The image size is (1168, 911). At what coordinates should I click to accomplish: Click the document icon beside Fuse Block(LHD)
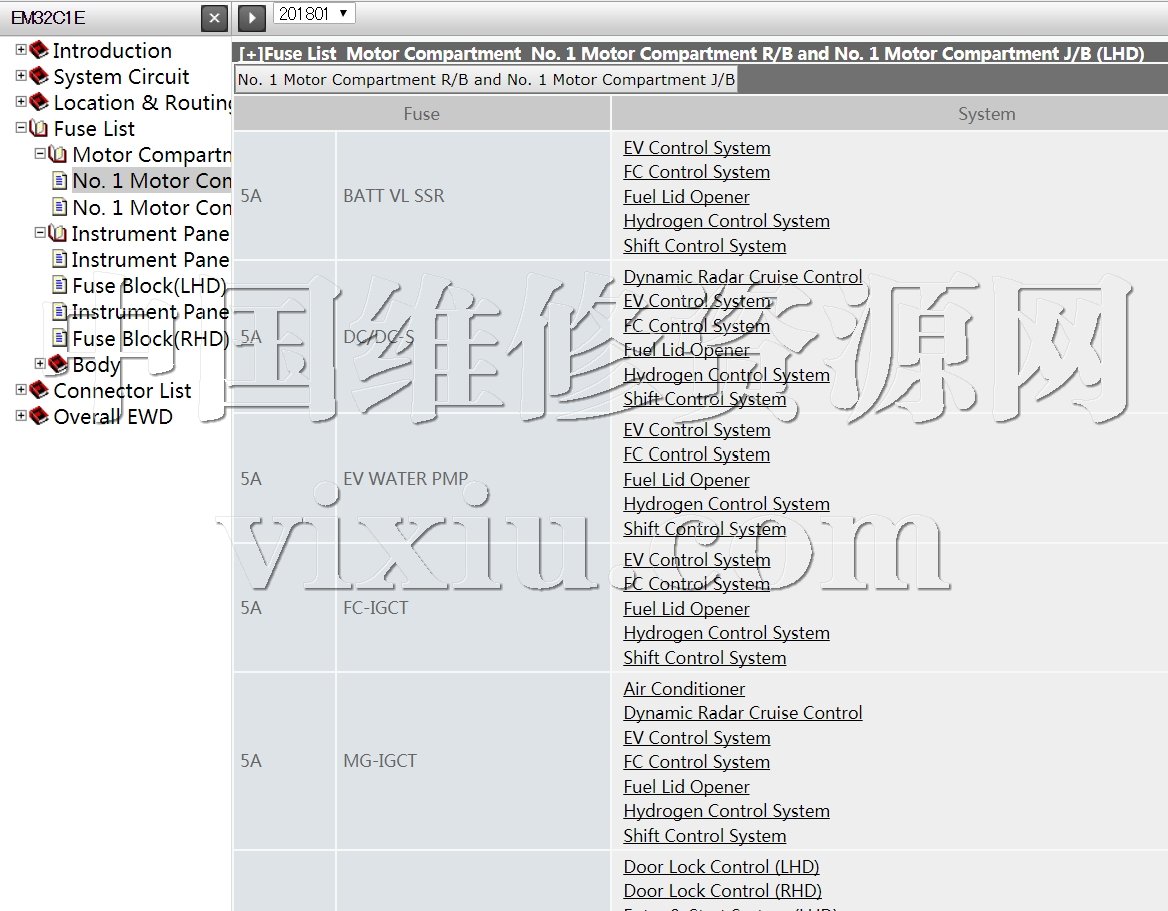click(60, 286)
